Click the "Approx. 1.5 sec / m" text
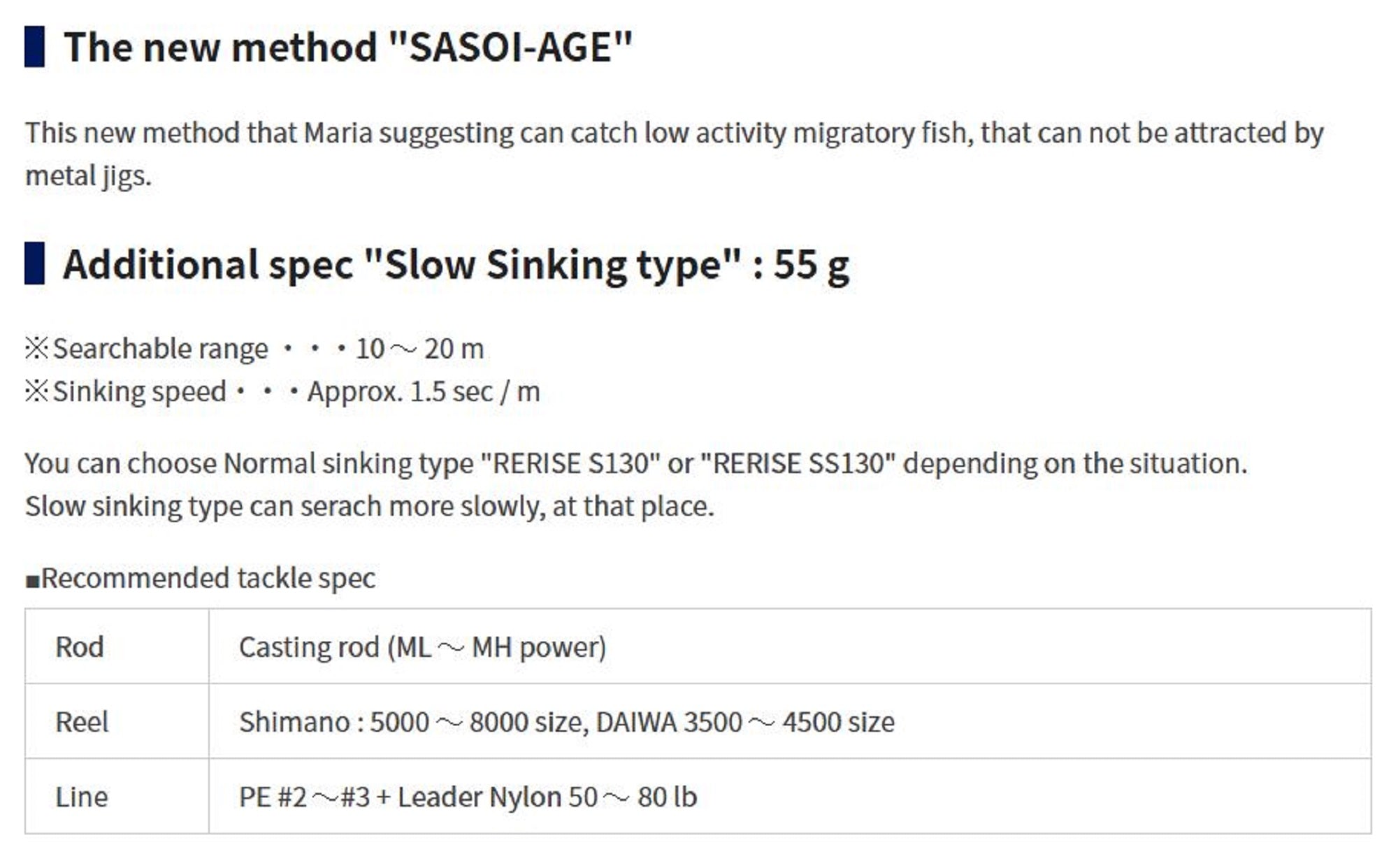The image size is (1398, 868). 424,392
